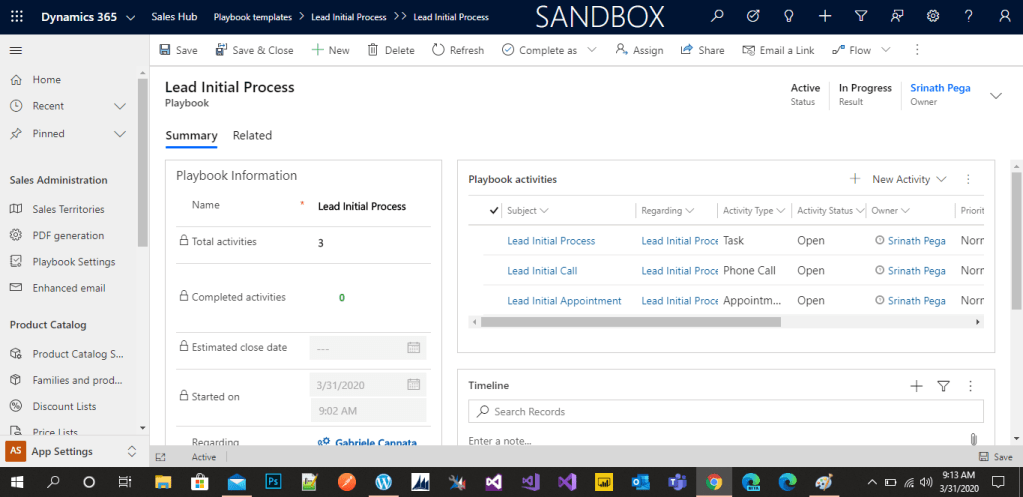Open the Settings gear icon
The image size is (1023, 497).
(933, 16)
